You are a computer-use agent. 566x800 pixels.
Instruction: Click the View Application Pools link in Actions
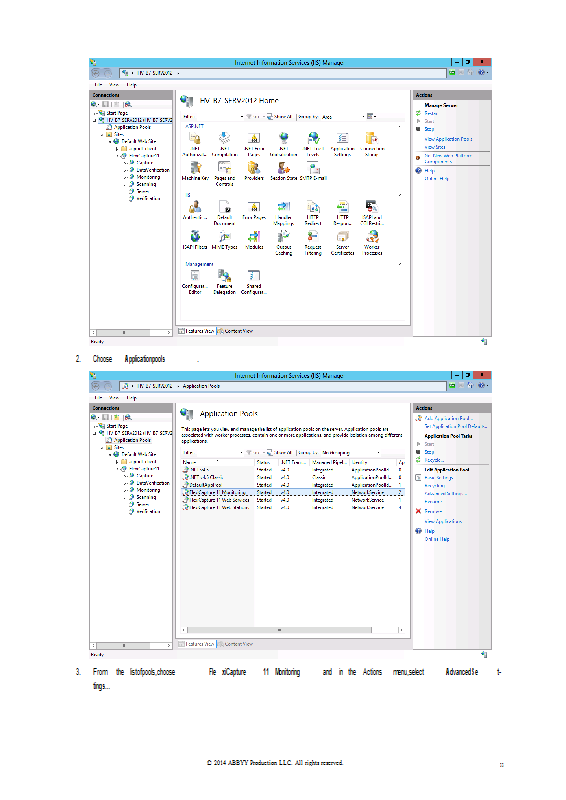pos(448,139)
